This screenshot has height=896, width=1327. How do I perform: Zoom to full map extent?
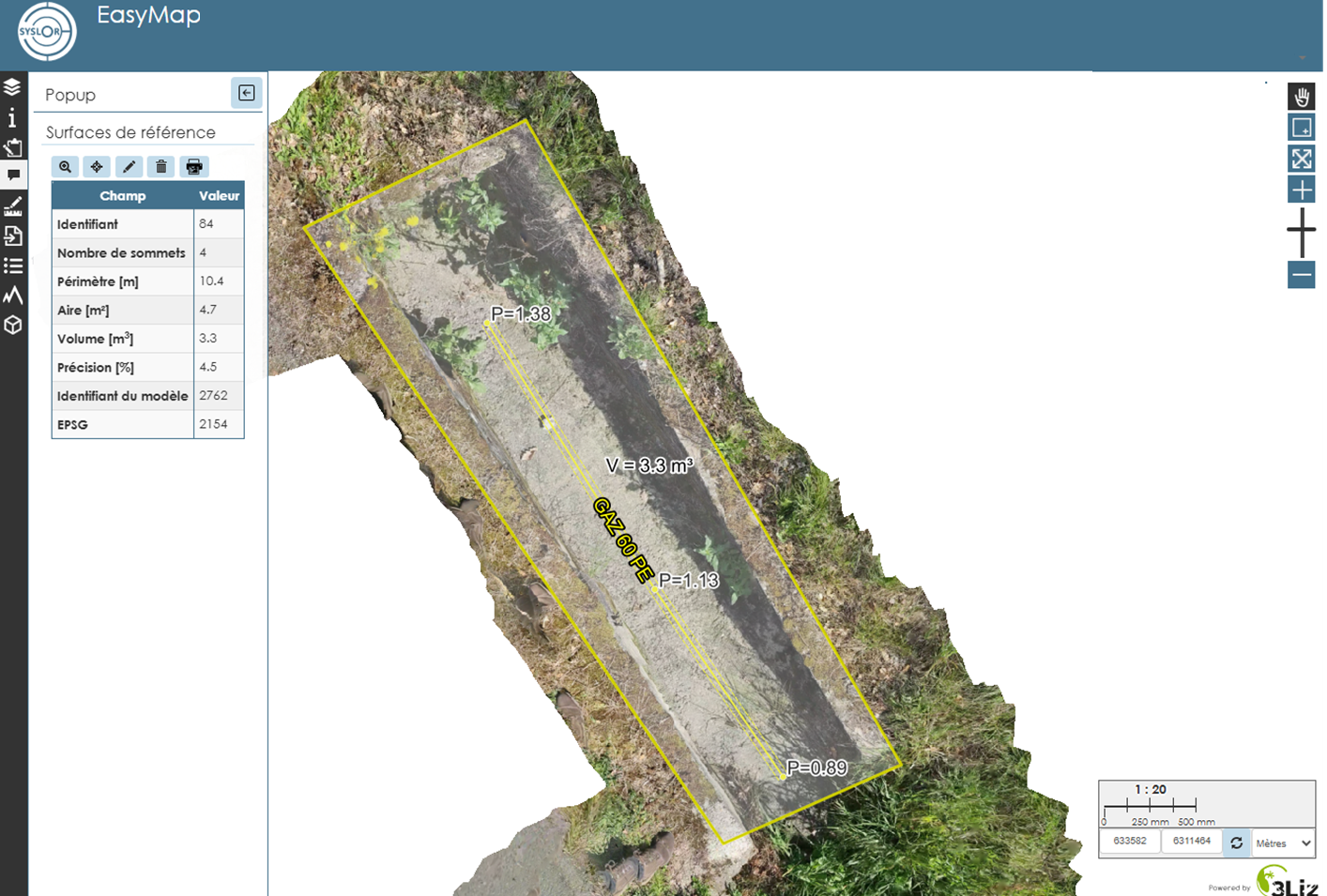[1302, 159]
